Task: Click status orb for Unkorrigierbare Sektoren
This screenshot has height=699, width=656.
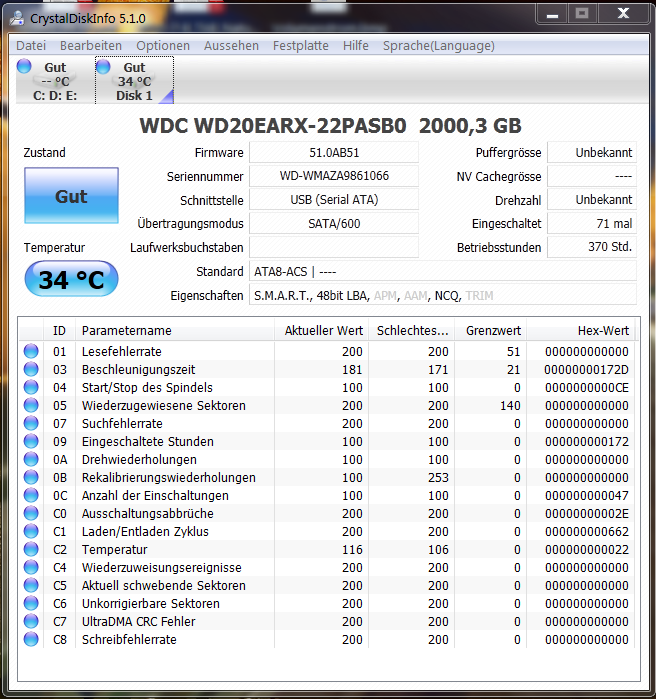Action: click(31, 603)
